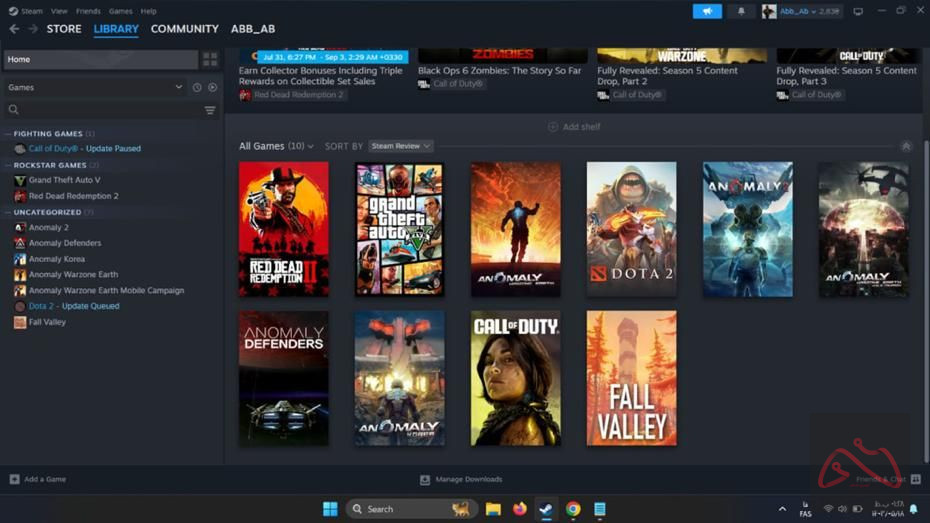The width and height of the screenshot is (930, 523).
Task: Open advanced filter options icon
Action: [x=210, y=110]
